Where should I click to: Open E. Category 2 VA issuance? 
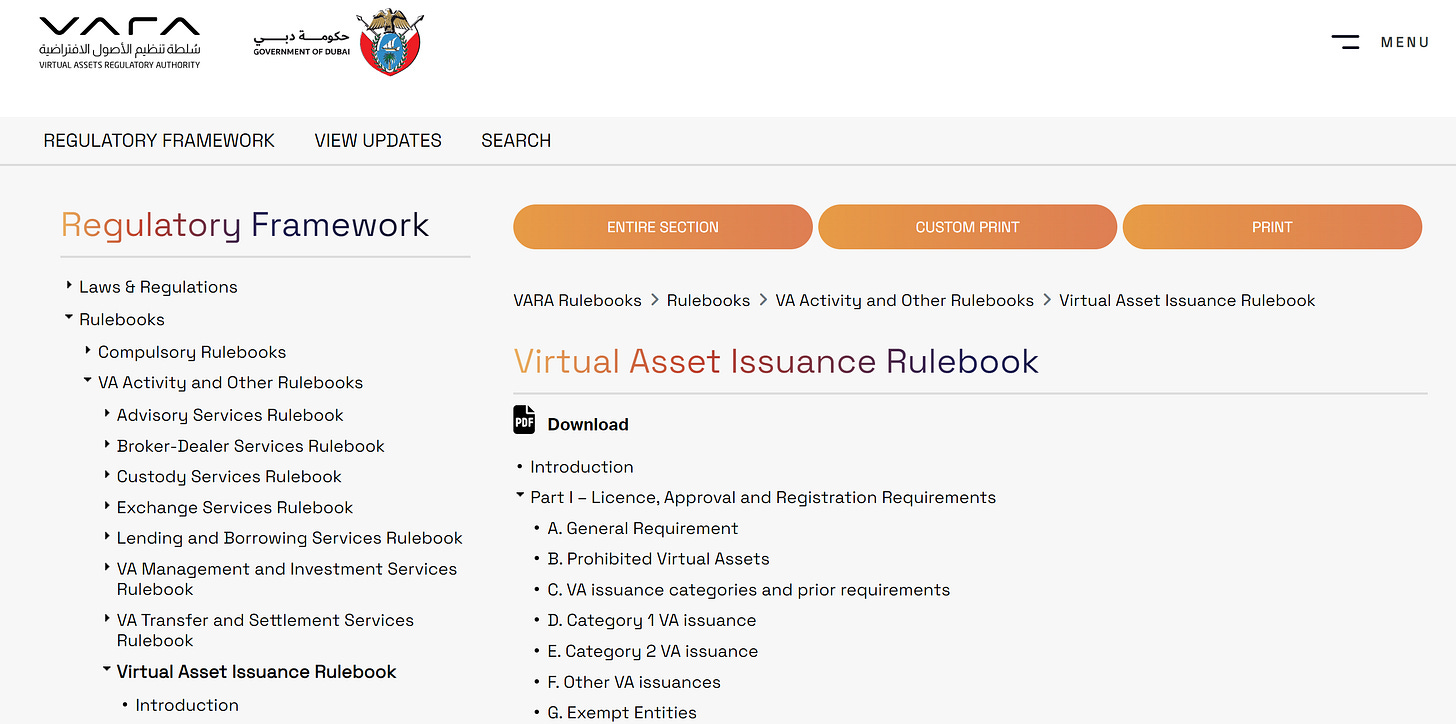point(653,652)
